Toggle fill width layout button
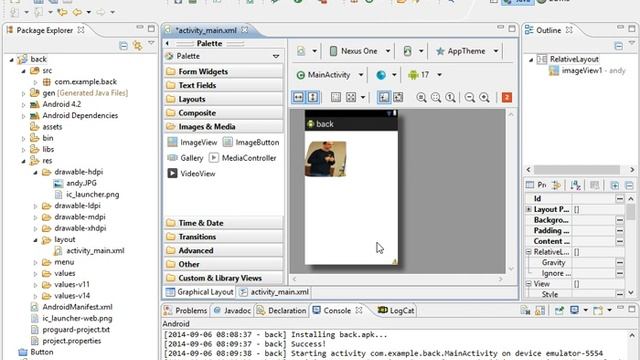Screen dimensions: 640x360 click(299, 97)
